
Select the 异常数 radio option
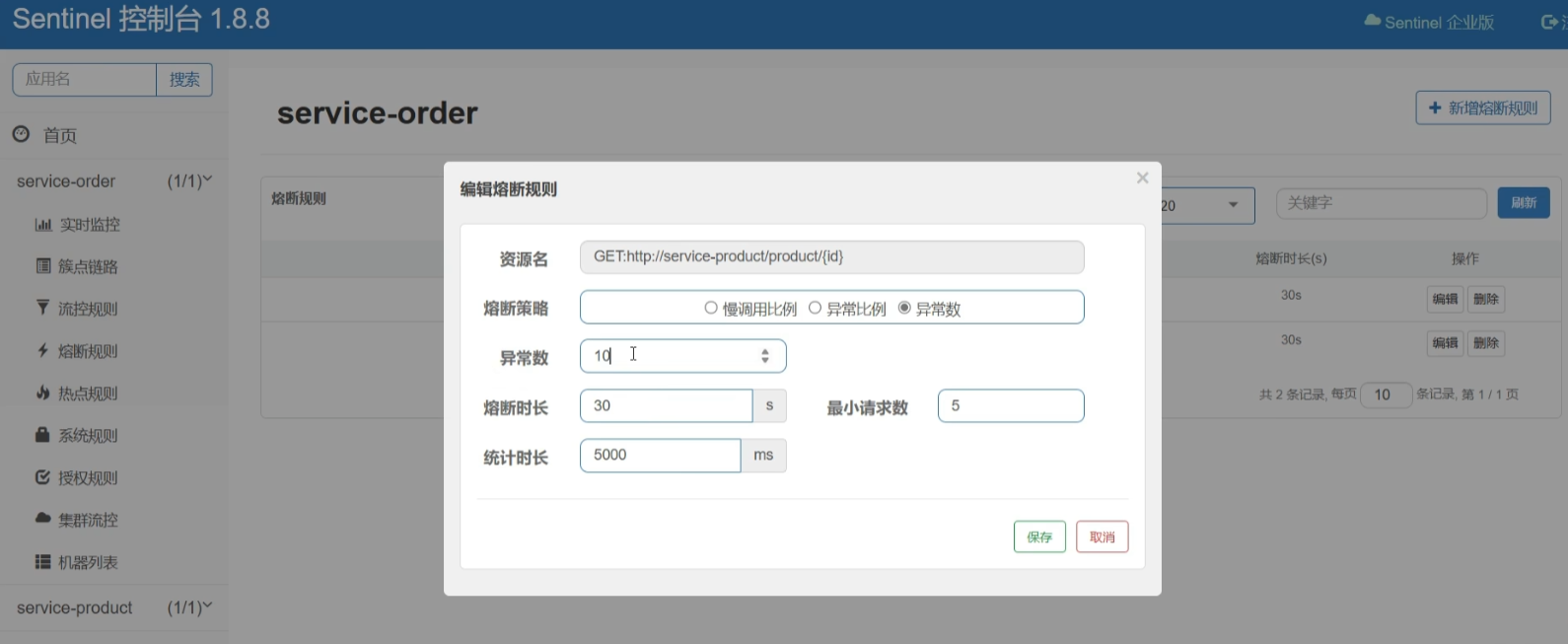click(904, 308)
